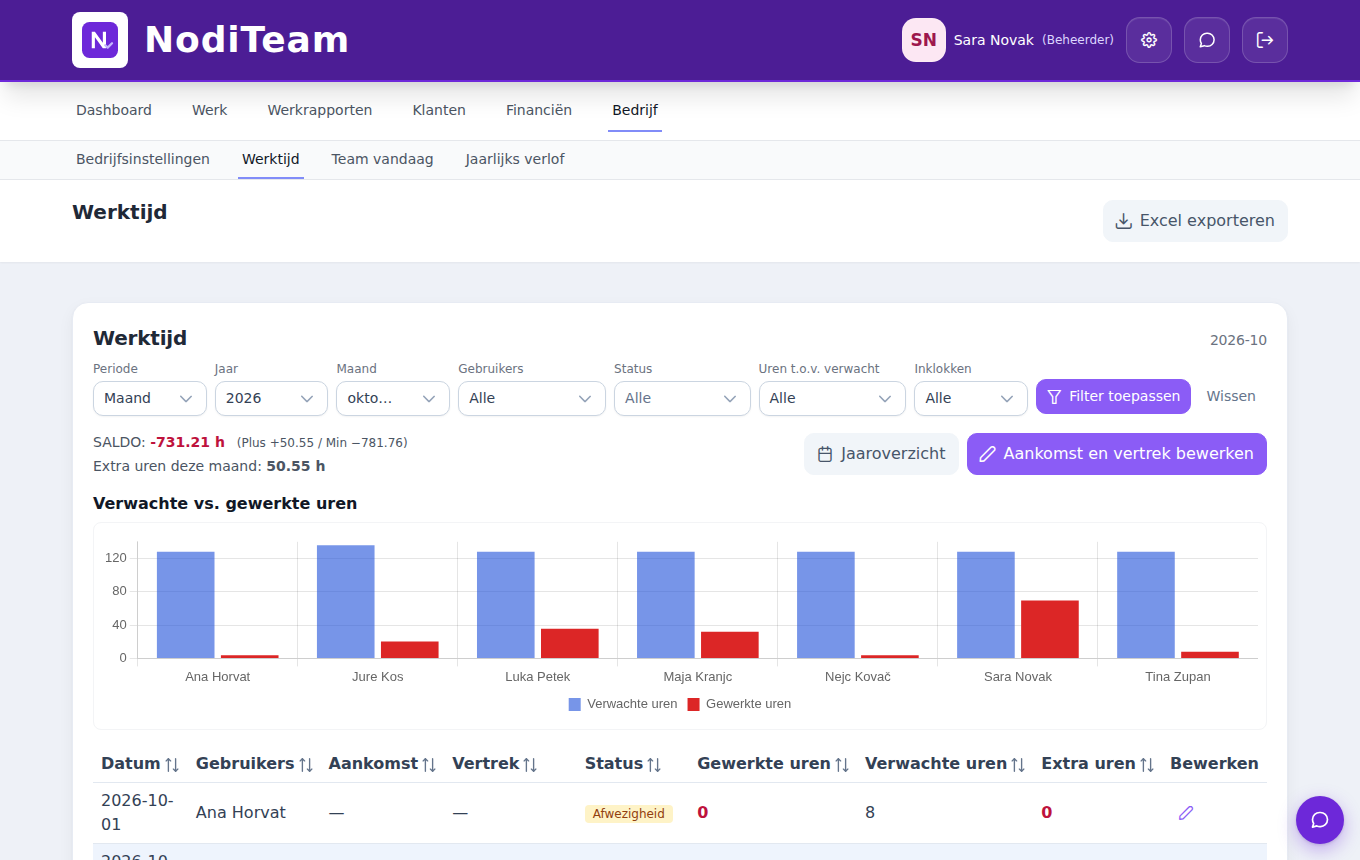
Task: Open the Periode dropdown
Action: pyautogui.click(x=150, y=398)
